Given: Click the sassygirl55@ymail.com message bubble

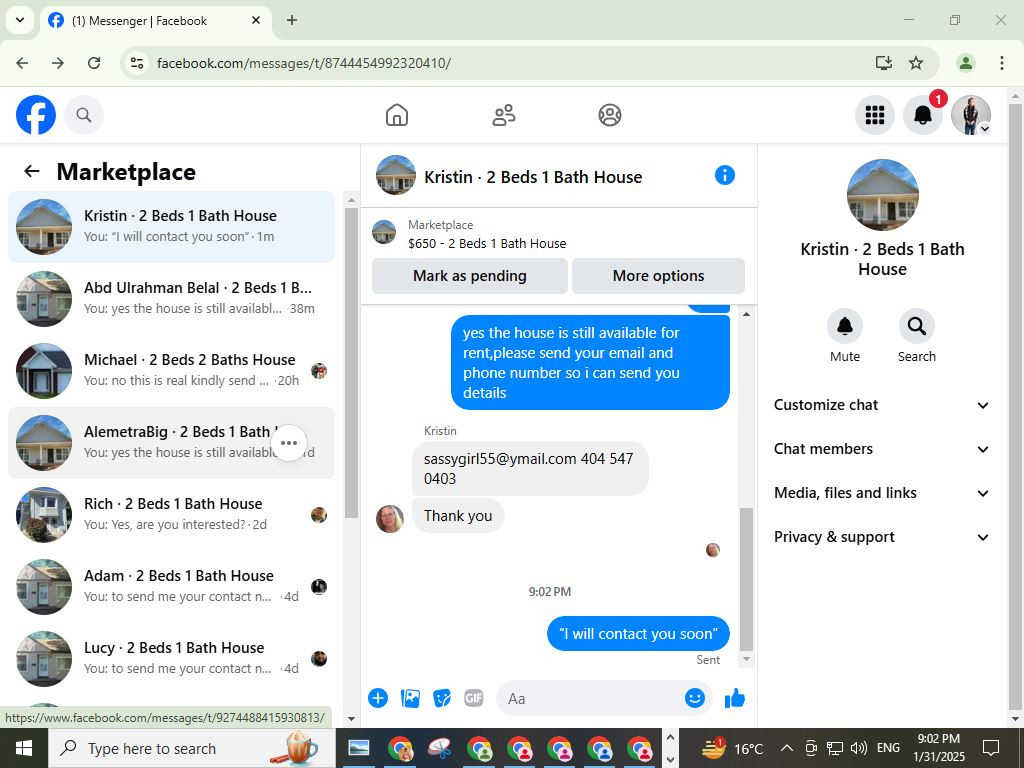Looking at the screenshot, I should [530, 468].
